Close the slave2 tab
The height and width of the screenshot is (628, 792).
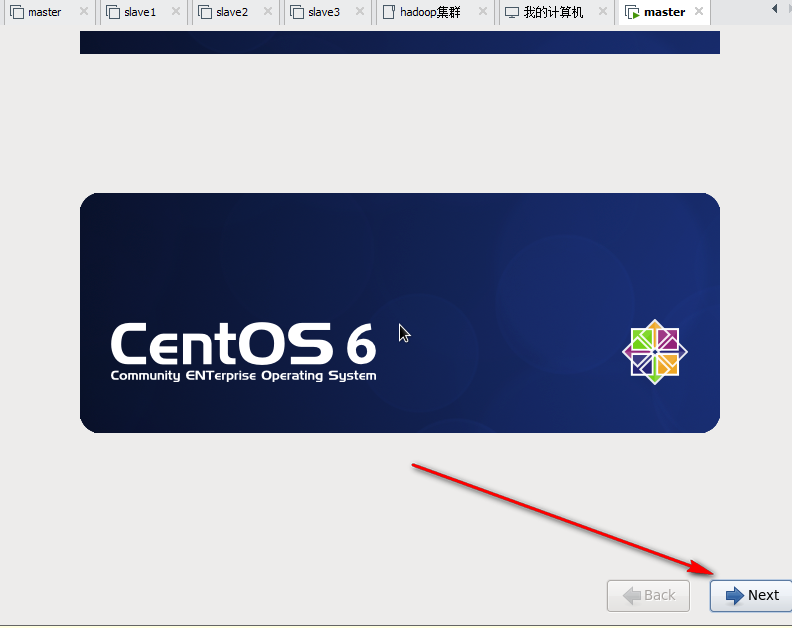268,11
